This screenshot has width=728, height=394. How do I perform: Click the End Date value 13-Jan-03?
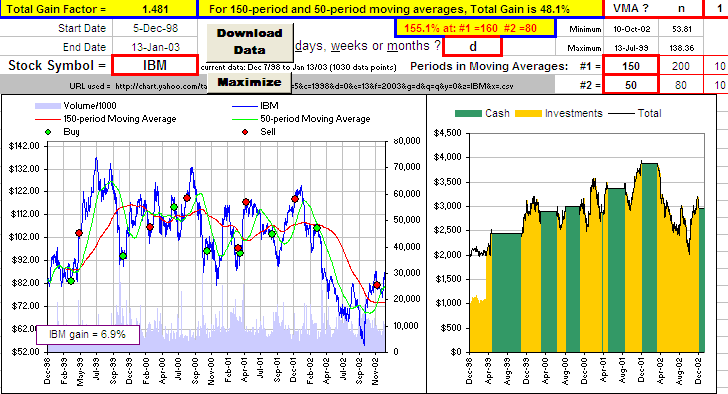(155, 47)
